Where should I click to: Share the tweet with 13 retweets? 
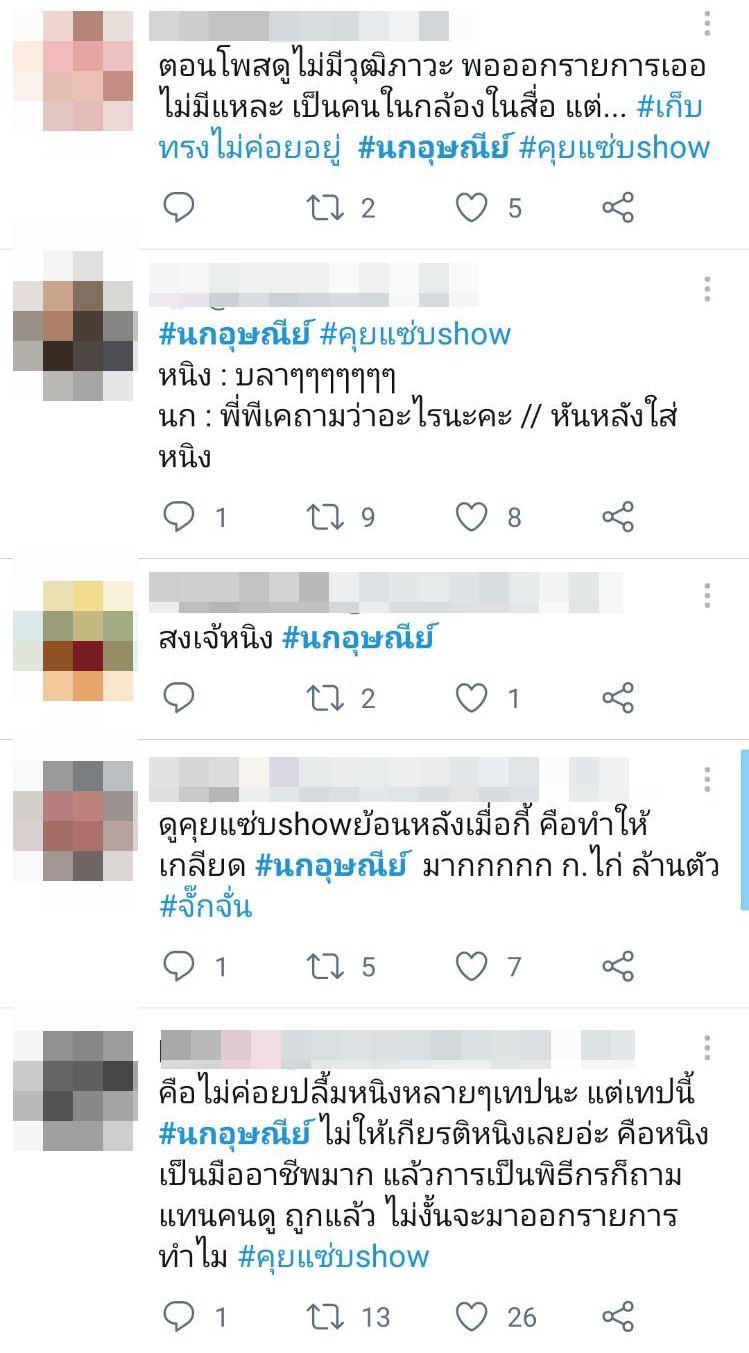[618, 1316]
